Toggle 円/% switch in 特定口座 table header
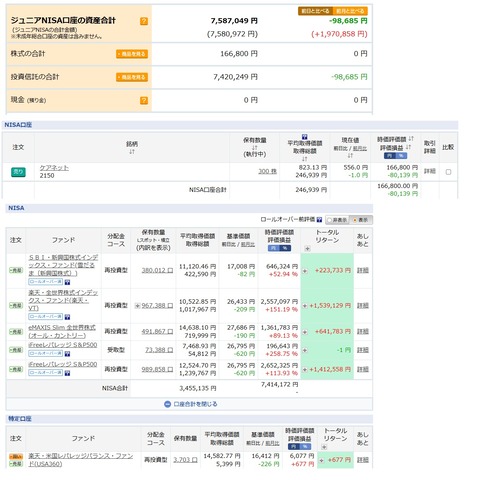The image size is (480, 480). point(300,447)
